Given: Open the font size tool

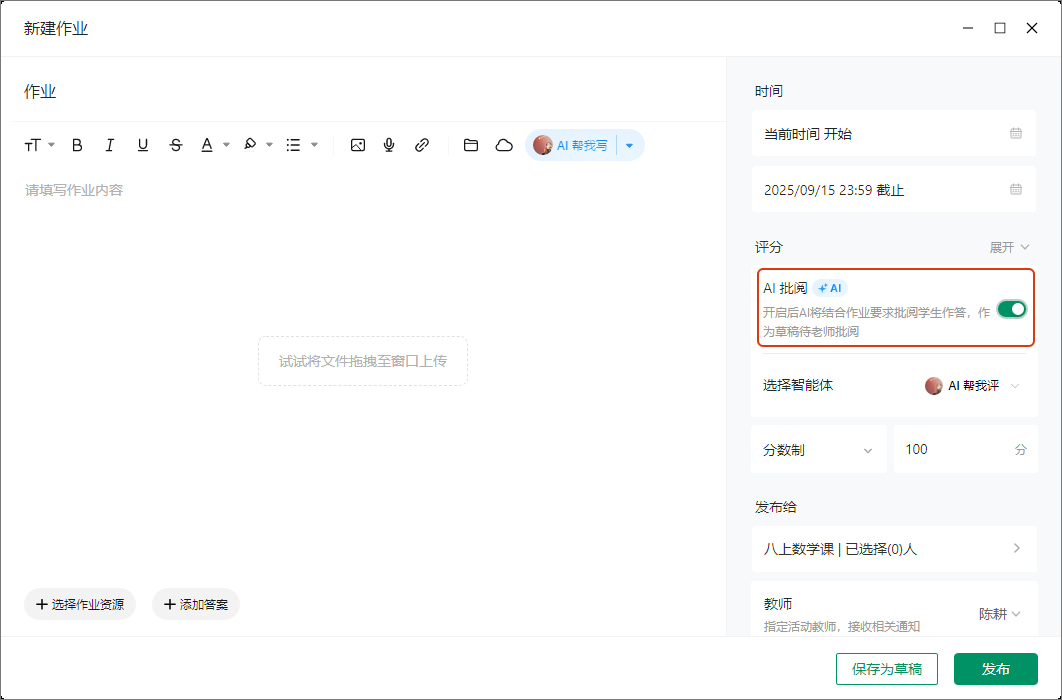Looking at the screenshot, I should (39, 145).
